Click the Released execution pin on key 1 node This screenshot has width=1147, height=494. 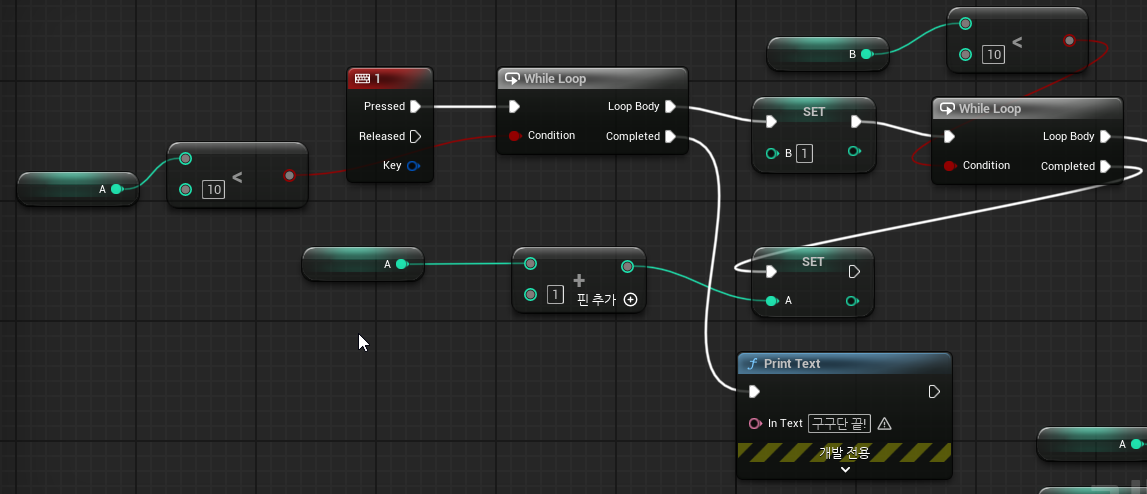click(x=415, y=136)
